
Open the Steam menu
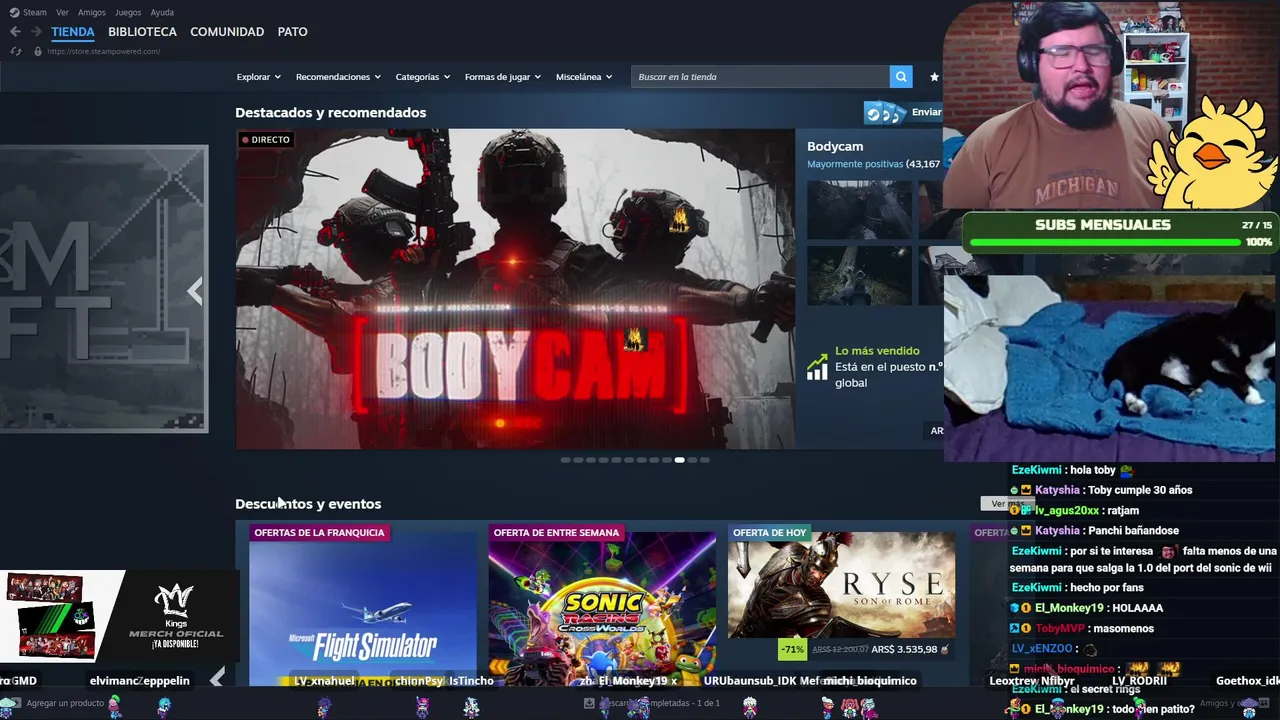click(35, 12)
